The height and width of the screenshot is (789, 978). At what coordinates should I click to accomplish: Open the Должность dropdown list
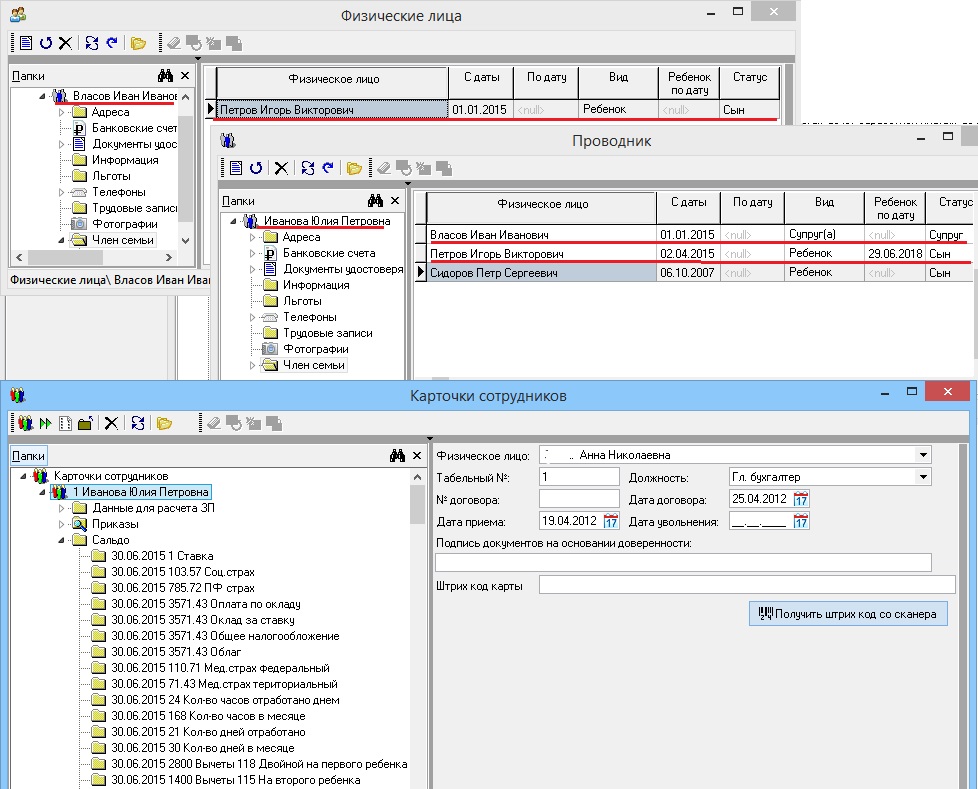click(924, 477)
